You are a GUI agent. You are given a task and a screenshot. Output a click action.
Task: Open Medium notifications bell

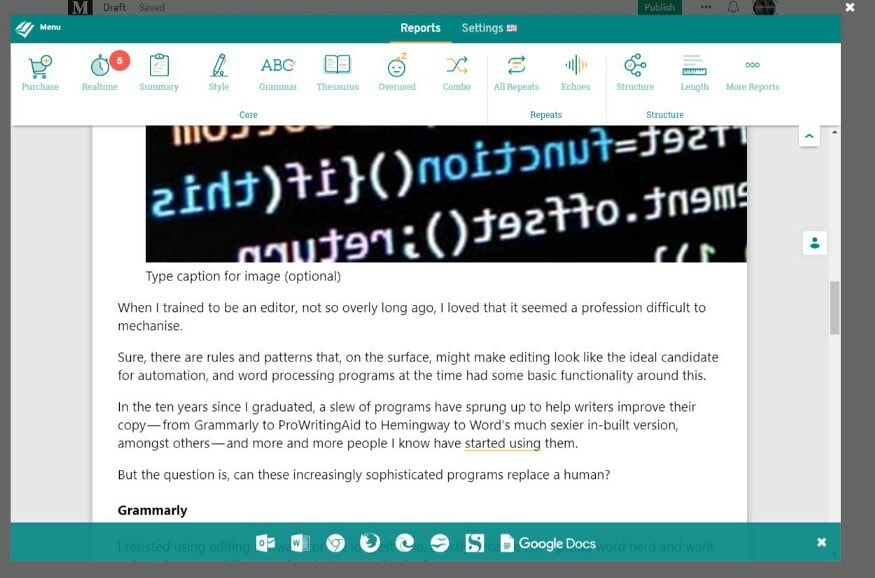[x=733, y=7]
